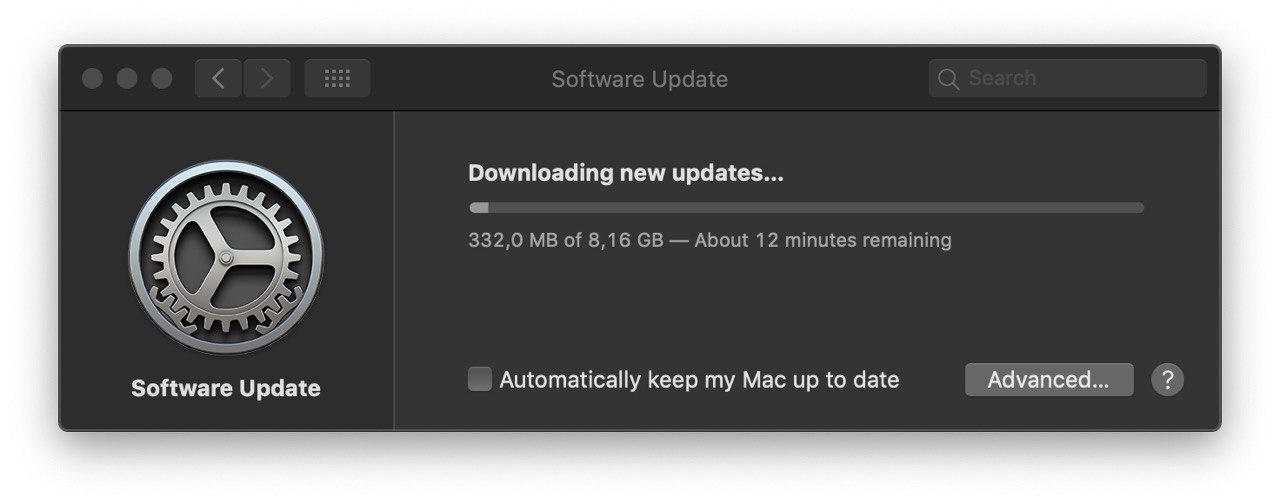Viewport: 1280px width, 504px height.
Task: Focus the Search field
Action: (1068, 78)
